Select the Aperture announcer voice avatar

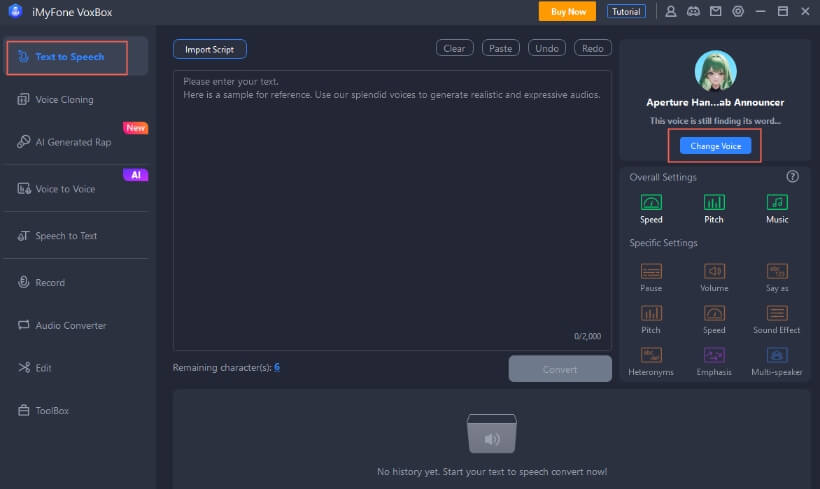pos(715,71)
